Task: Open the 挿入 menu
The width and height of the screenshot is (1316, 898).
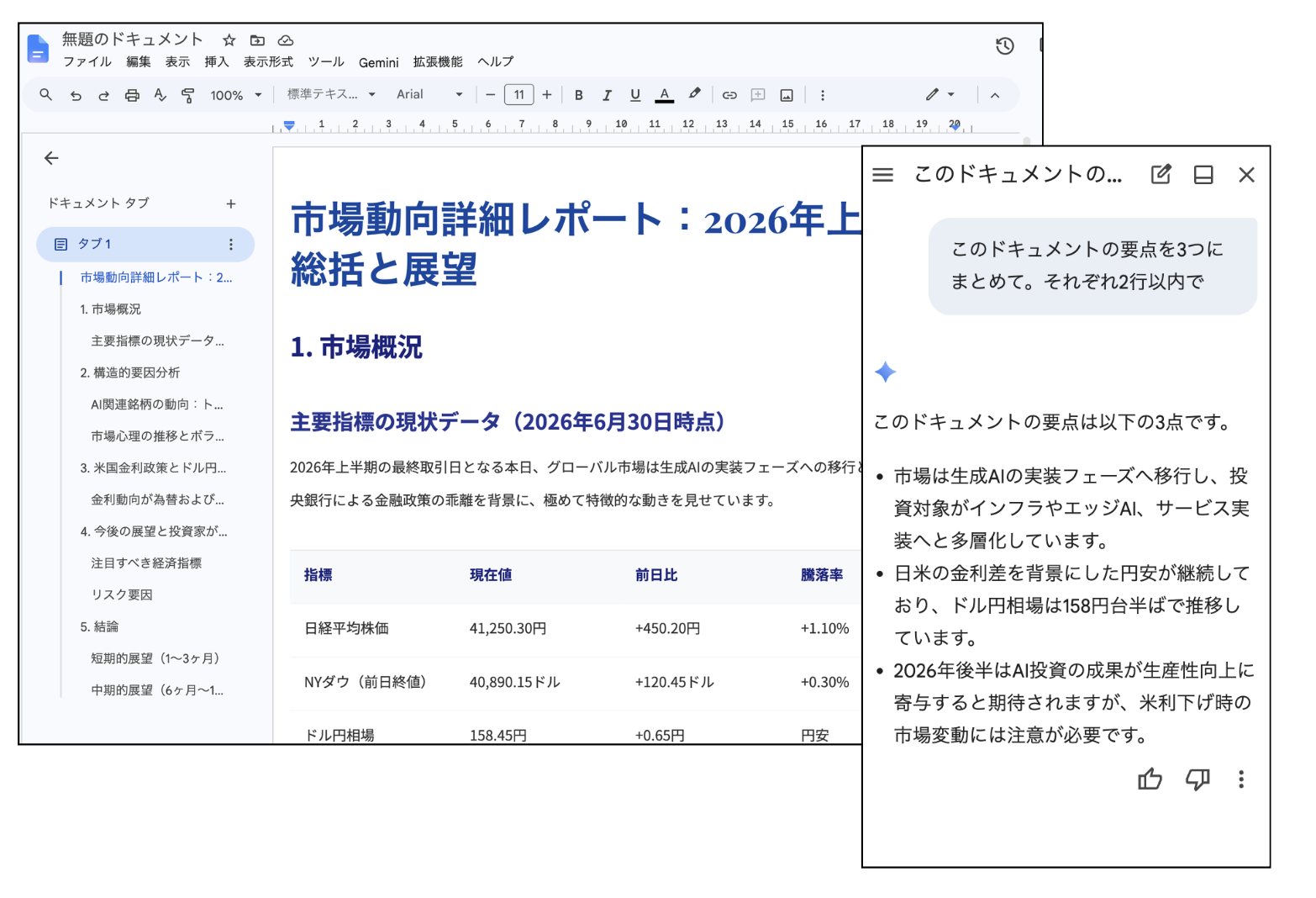Action: (216, 62)
